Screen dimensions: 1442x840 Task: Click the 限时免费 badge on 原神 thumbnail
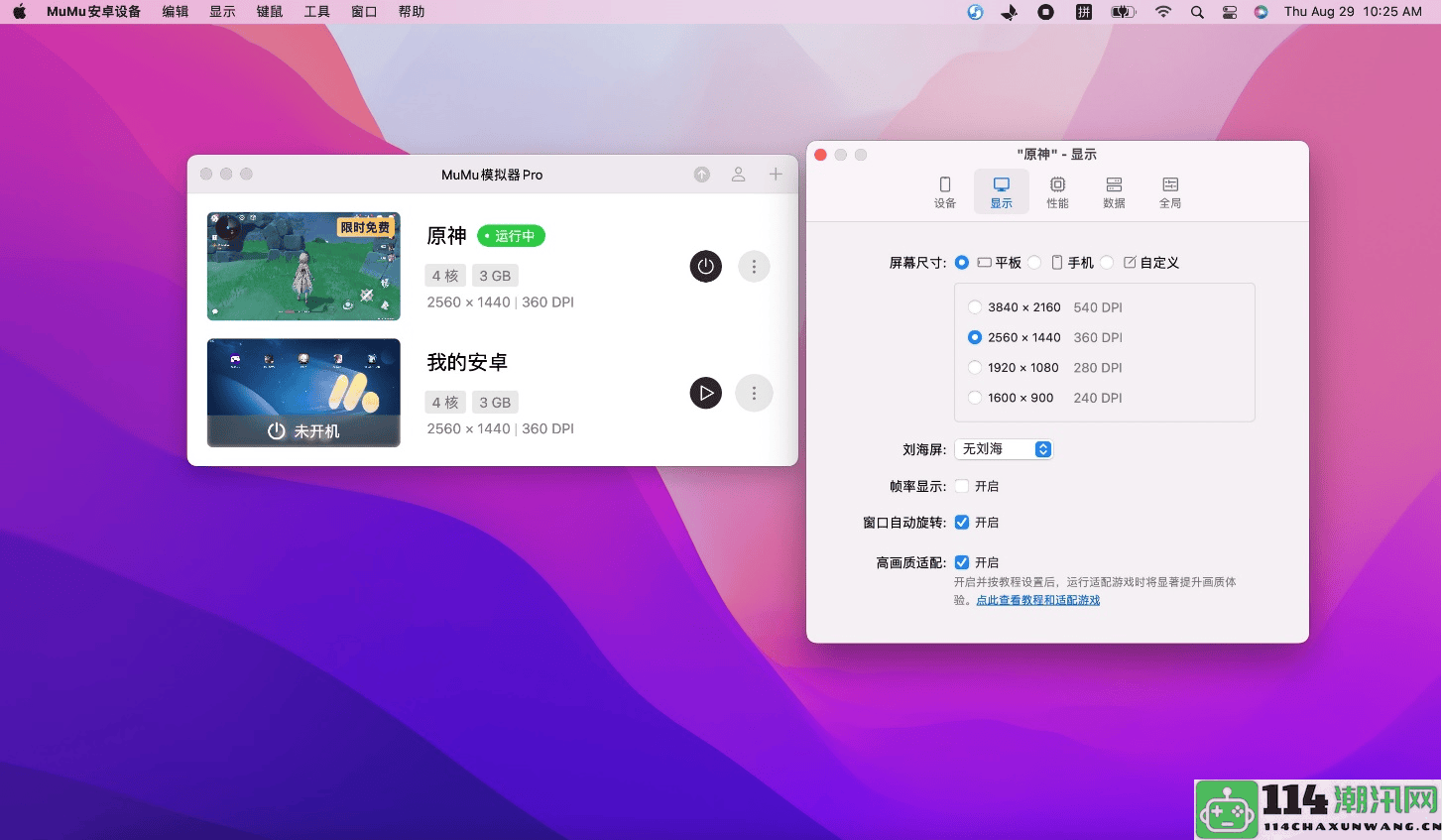click(x=366, y=227)
